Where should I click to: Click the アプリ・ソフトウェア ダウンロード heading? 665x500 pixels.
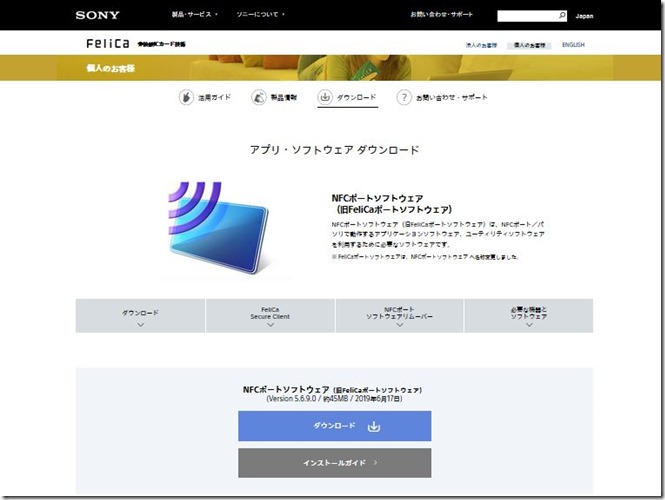335,150
